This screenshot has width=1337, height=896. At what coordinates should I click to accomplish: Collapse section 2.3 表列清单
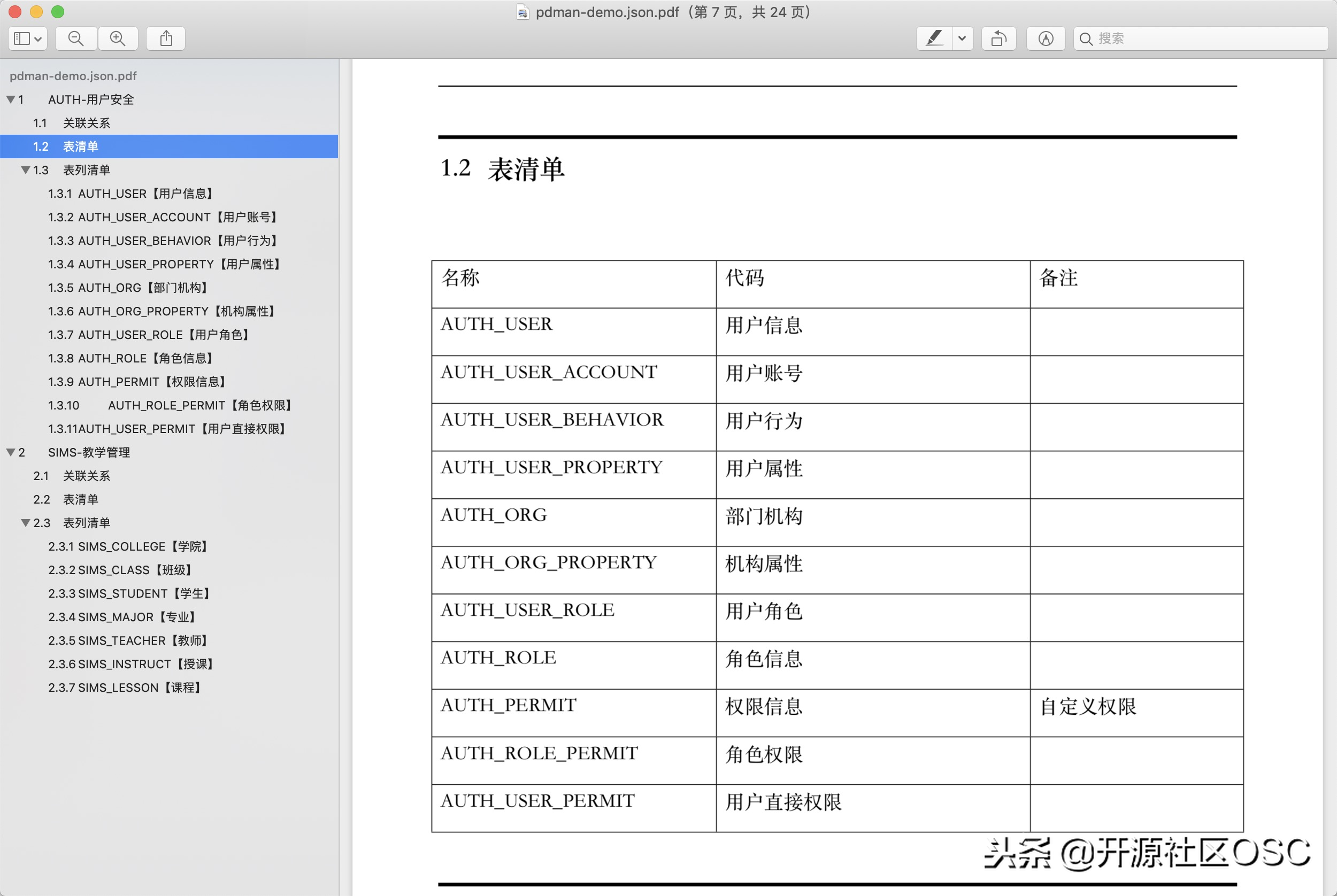tap(25, 523)
